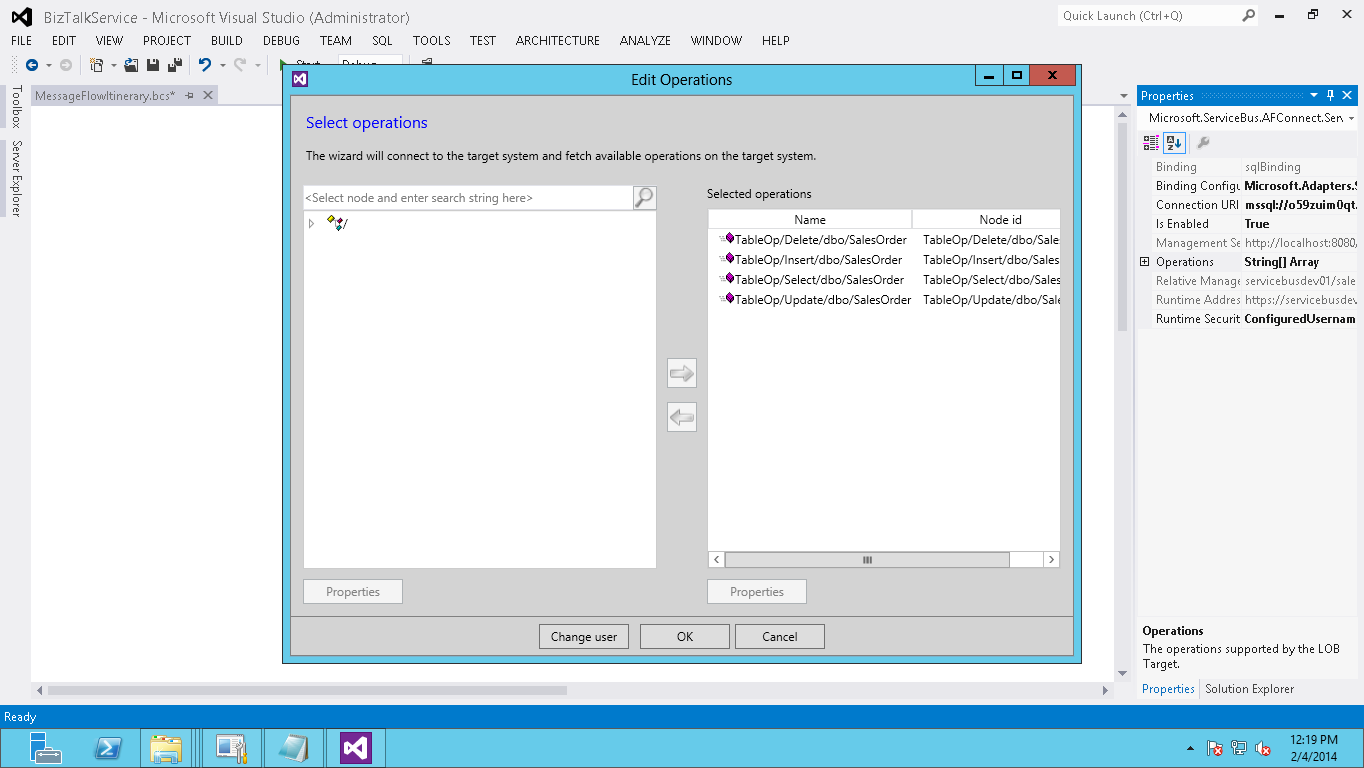Viewport: 1364px width, 768px height.
Task: Open the ANALYZE menu
Action: tap(645, 41)
